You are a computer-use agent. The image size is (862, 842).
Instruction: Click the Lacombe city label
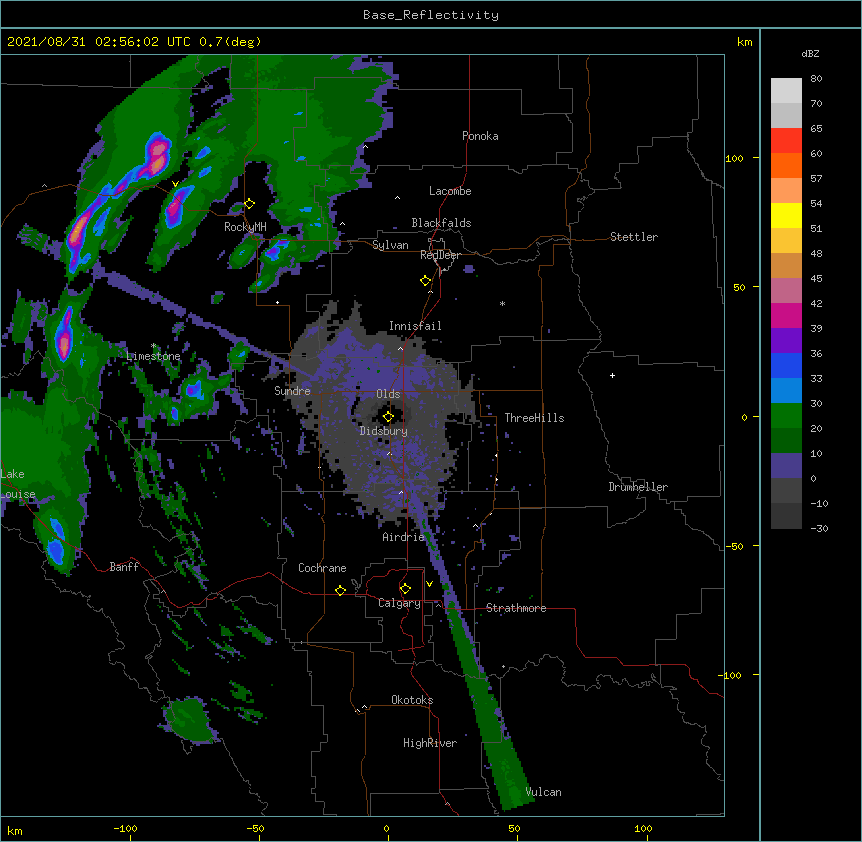click(450, 191)
